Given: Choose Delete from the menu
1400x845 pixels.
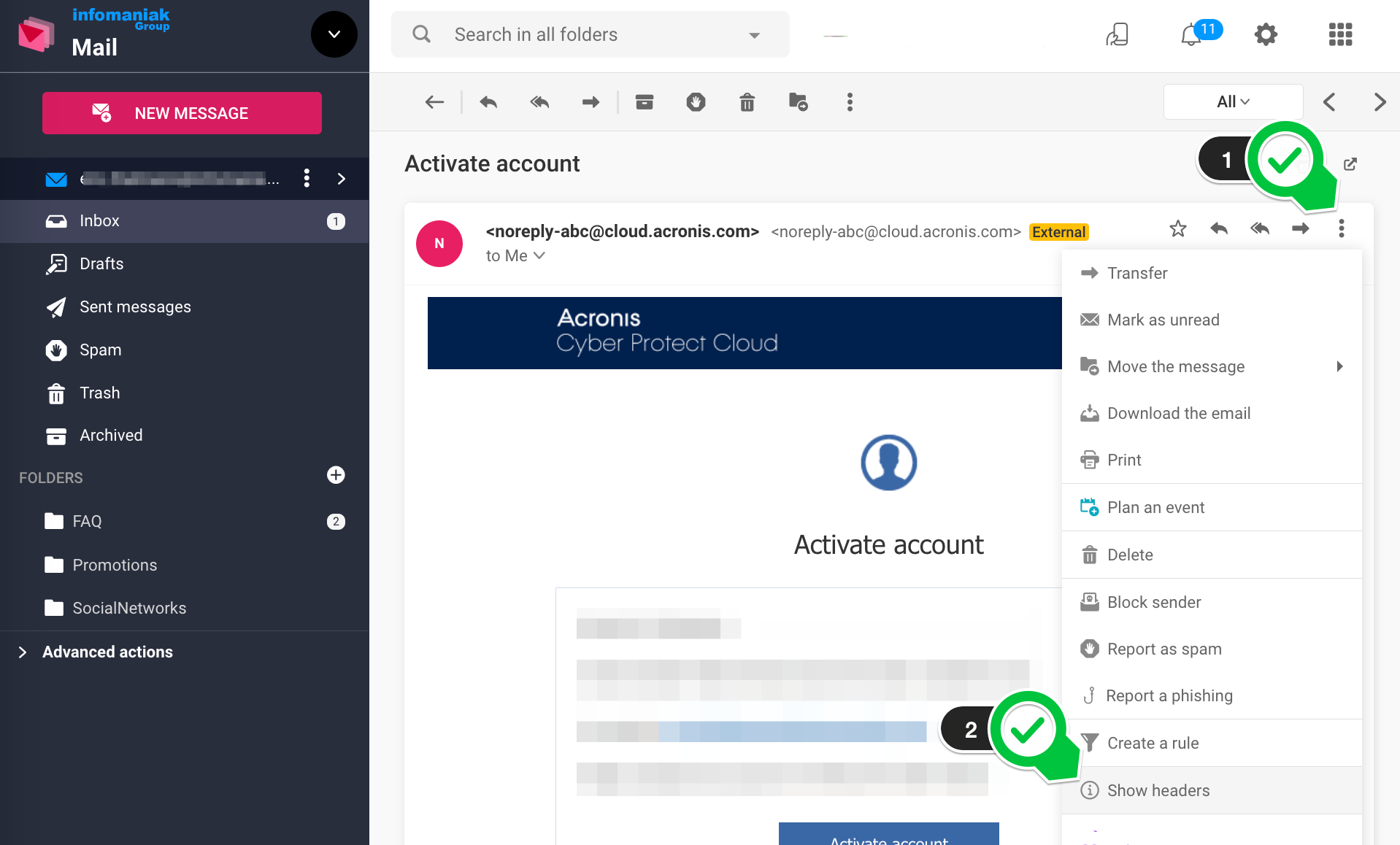Looking at the screenshot, I should pyautogui.click(x=1212, y=555).
